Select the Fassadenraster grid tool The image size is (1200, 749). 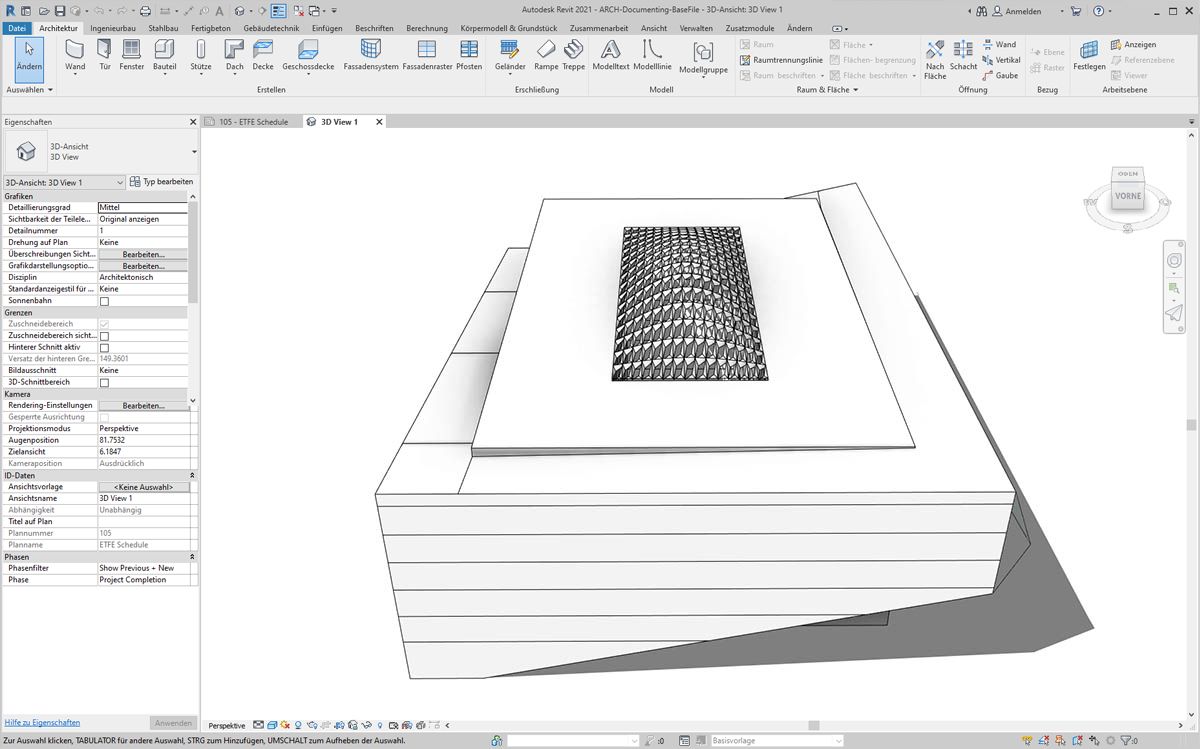tap(427, 55)
